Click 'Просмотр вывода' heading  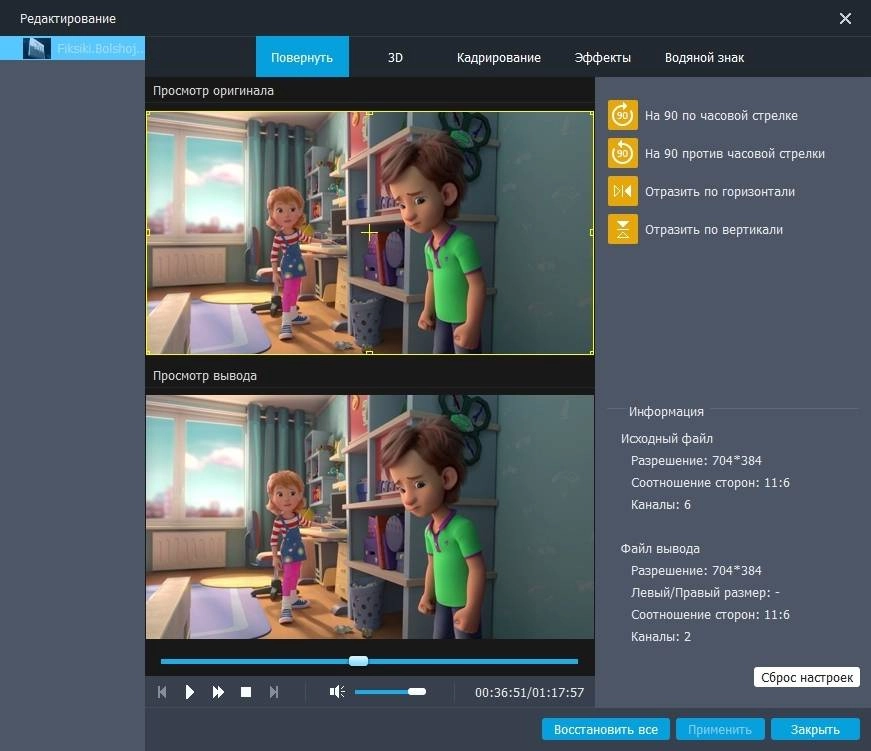click(x=204, y=376)
